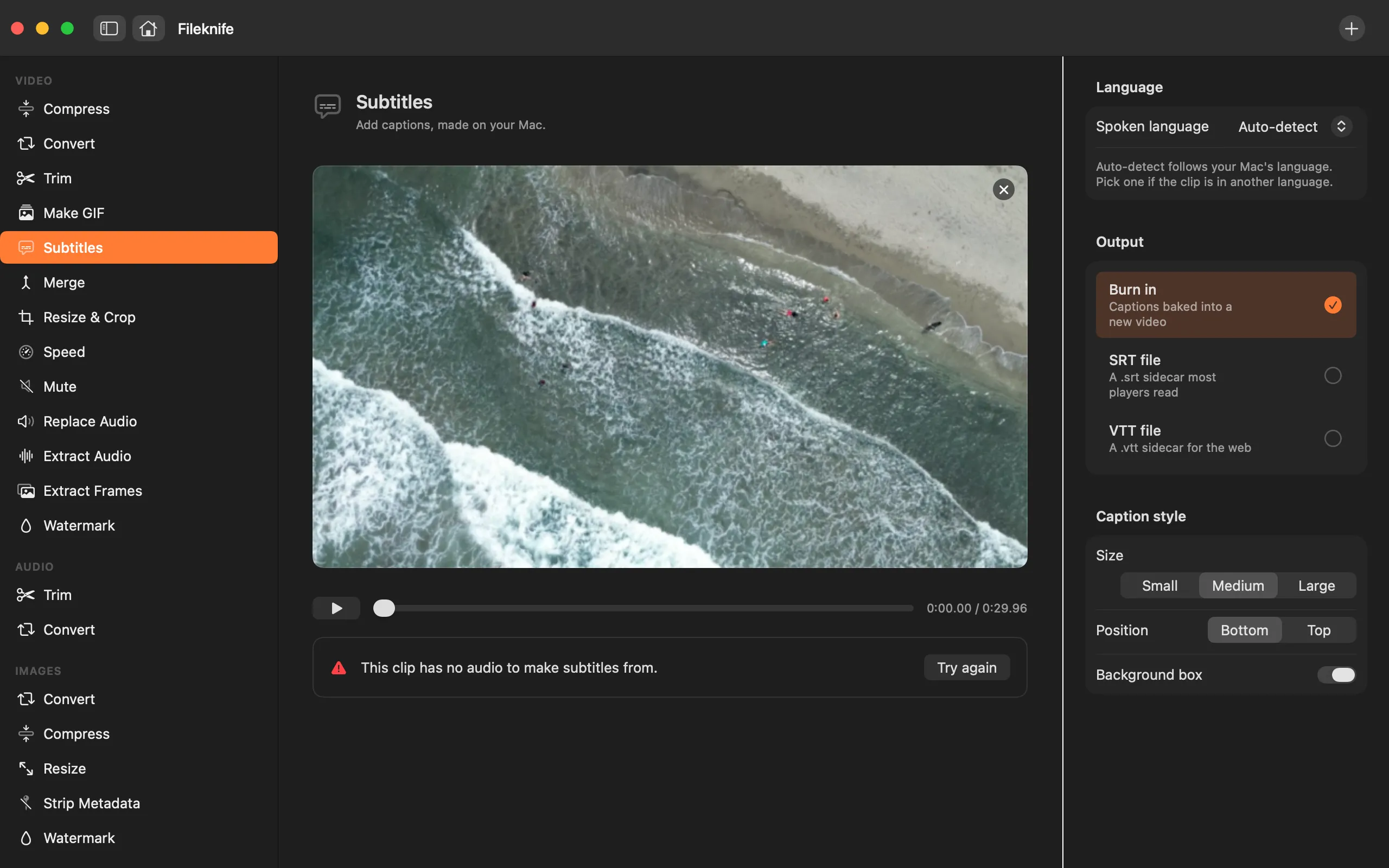The width and height of the screenshot is (1389, 868).
Task: Click the images Convert arrows icon
Action: 26,699
